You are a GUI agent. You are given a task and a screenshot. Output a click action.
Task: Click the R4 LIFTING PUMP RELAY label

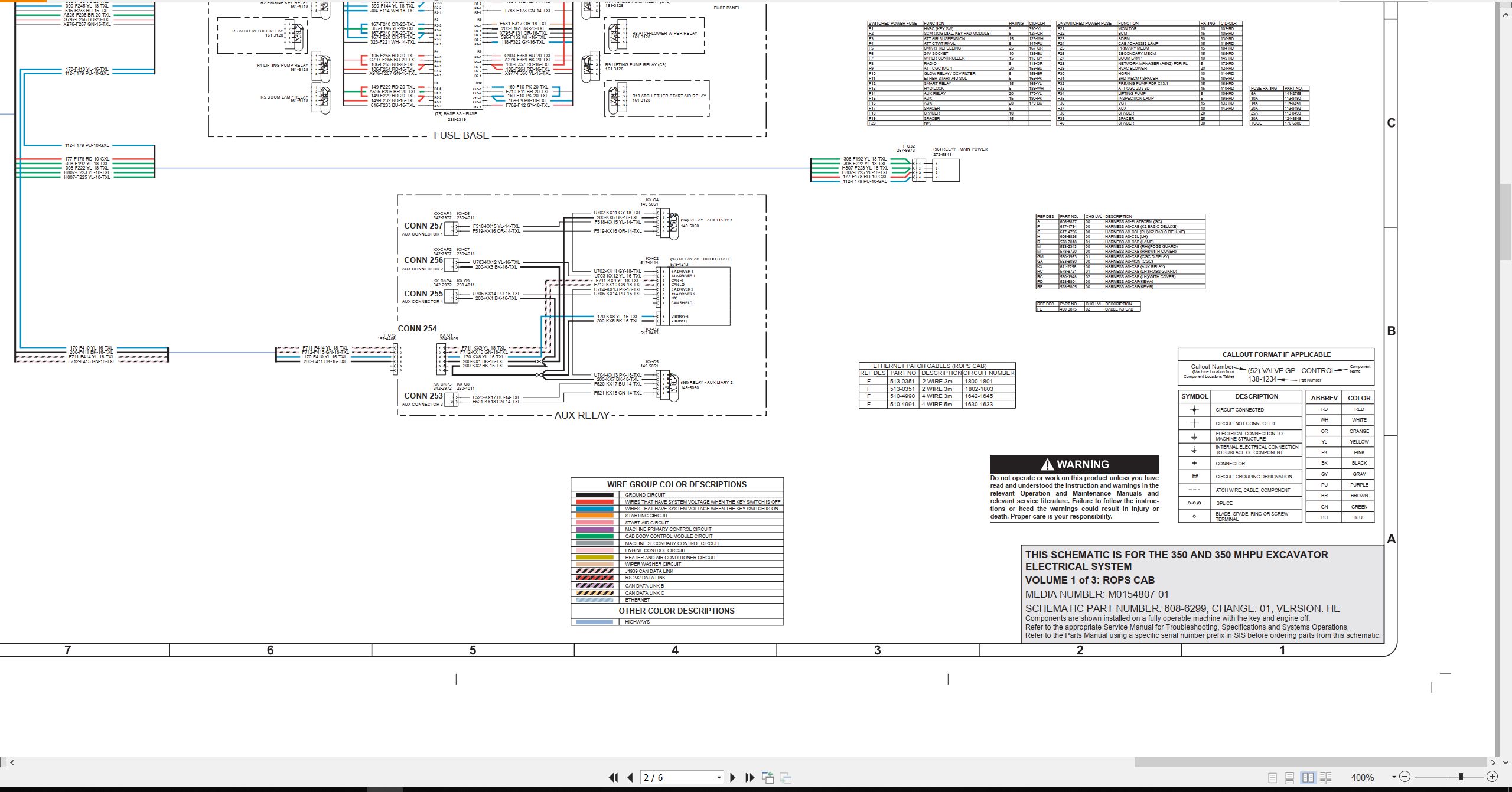[x=282, y=65]
